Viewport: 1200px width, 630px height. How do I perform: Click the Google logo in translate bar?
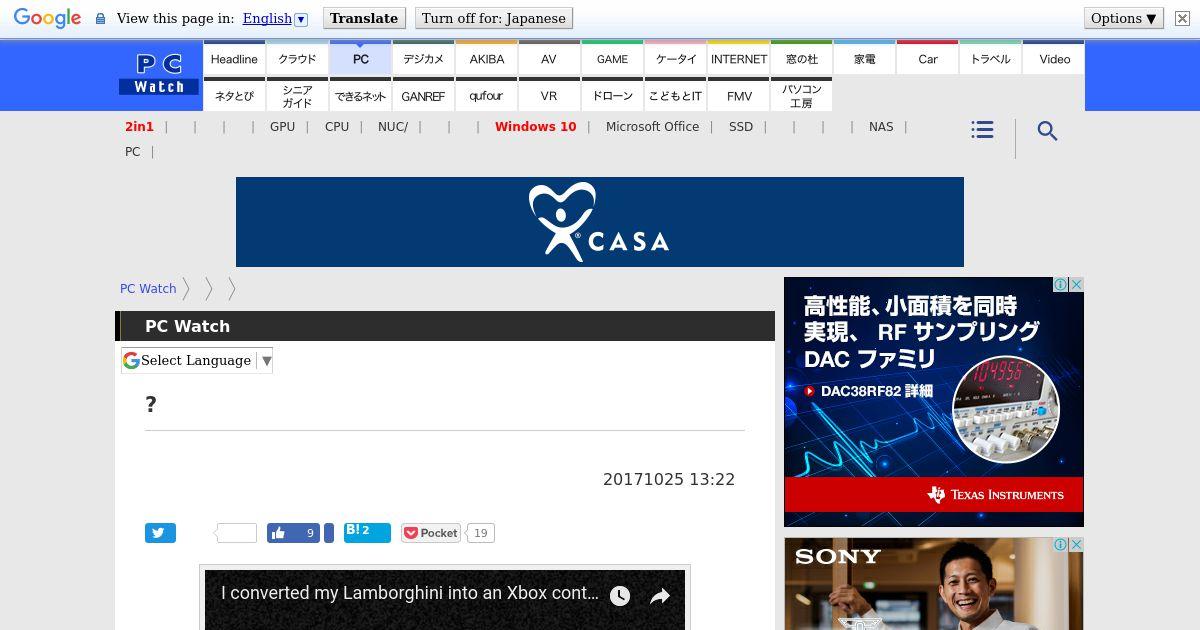[x=47, y=18]
